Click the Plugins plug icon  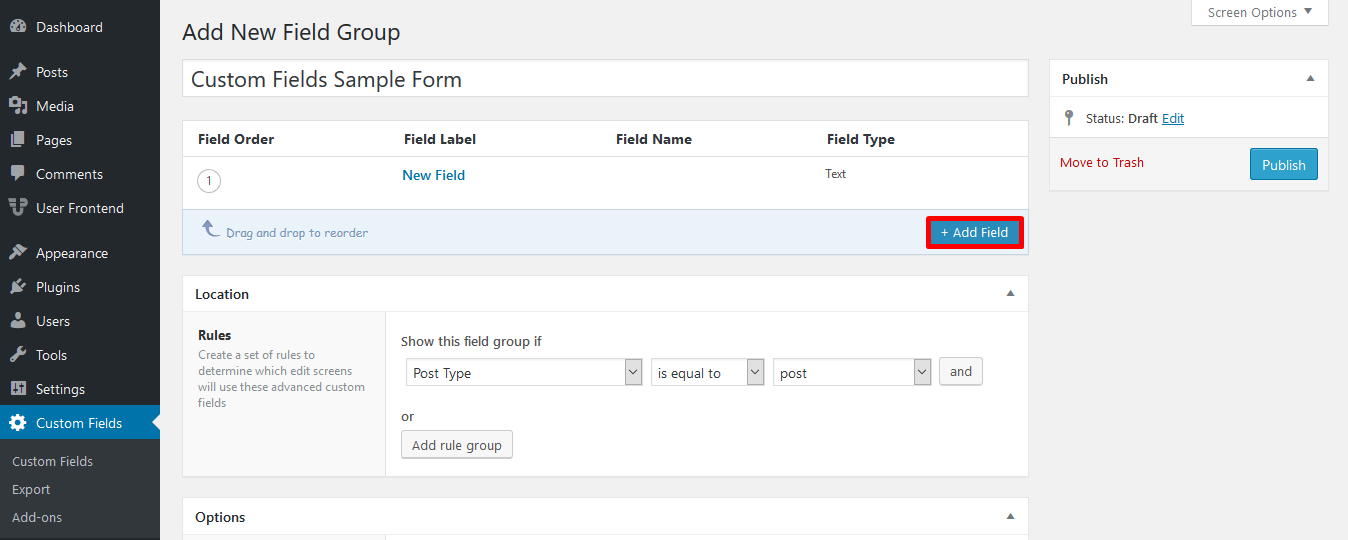click(x=18, y=287)
